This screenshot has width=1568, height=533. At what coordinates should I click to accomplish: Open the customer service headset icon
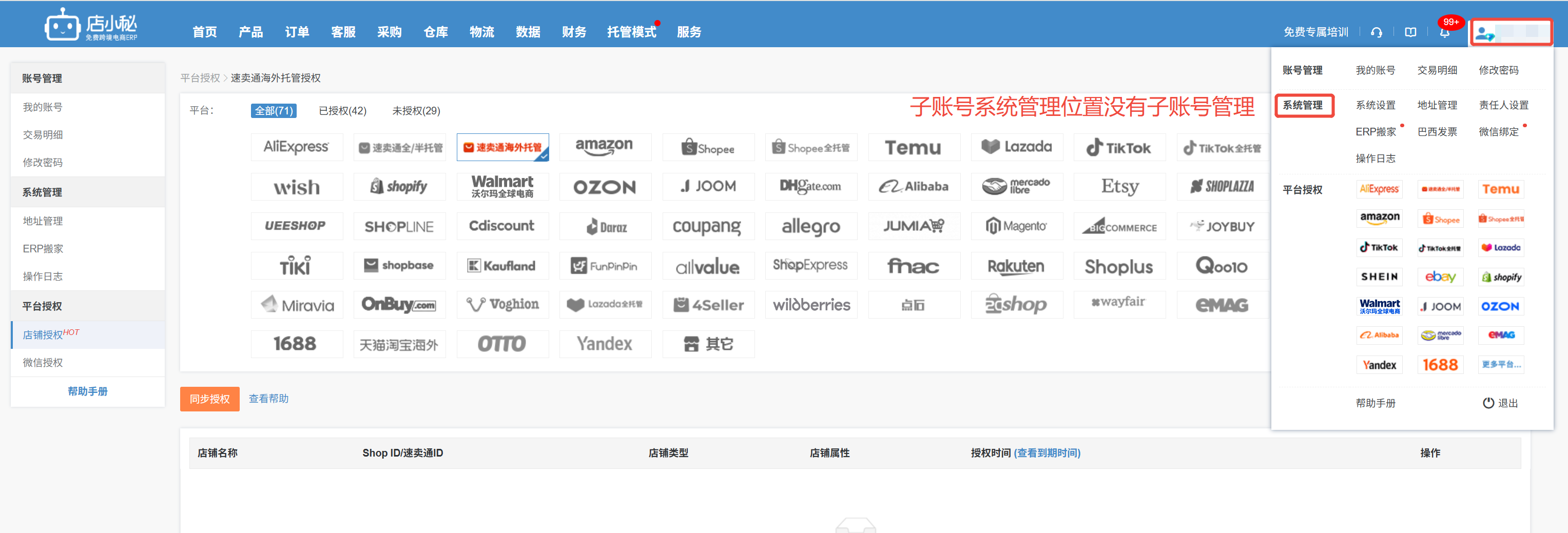point(1376,32)
